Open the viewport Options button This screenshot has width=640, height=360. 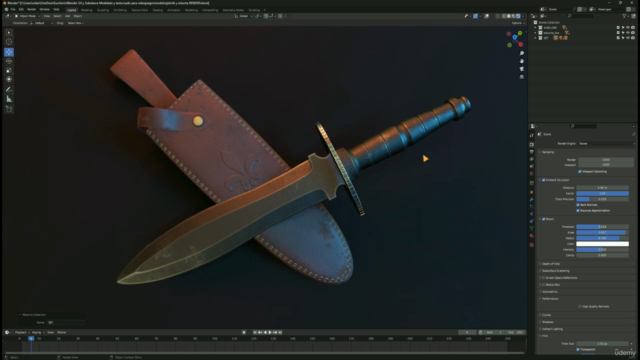point(517,23)
